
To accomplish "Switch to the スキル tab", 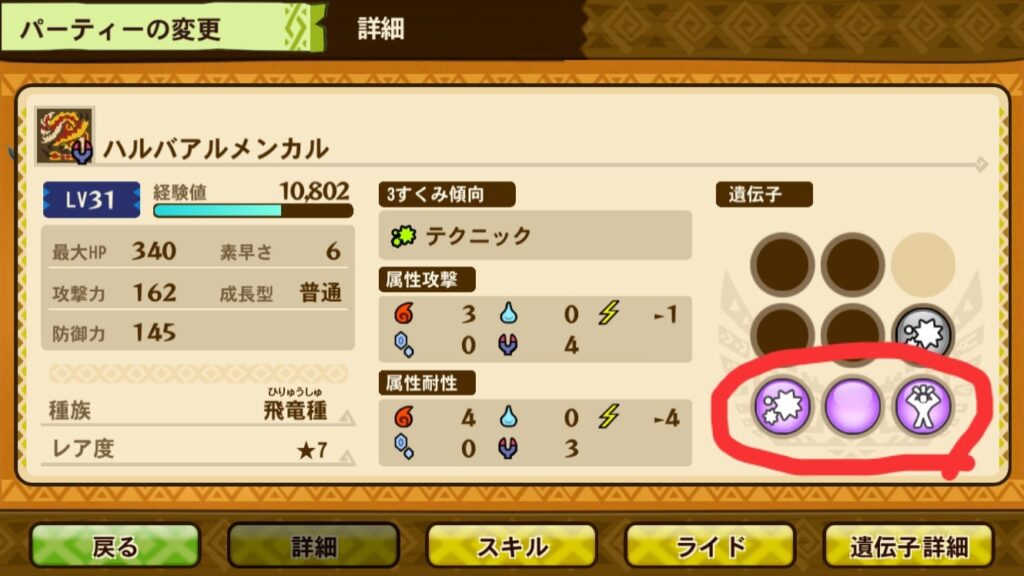I will [512, 546].
